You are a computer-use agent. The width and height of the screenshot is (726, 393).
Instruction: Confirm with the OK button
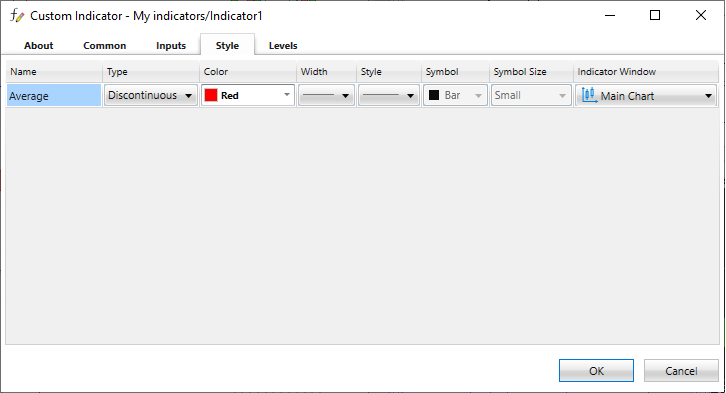click(596, 371)
